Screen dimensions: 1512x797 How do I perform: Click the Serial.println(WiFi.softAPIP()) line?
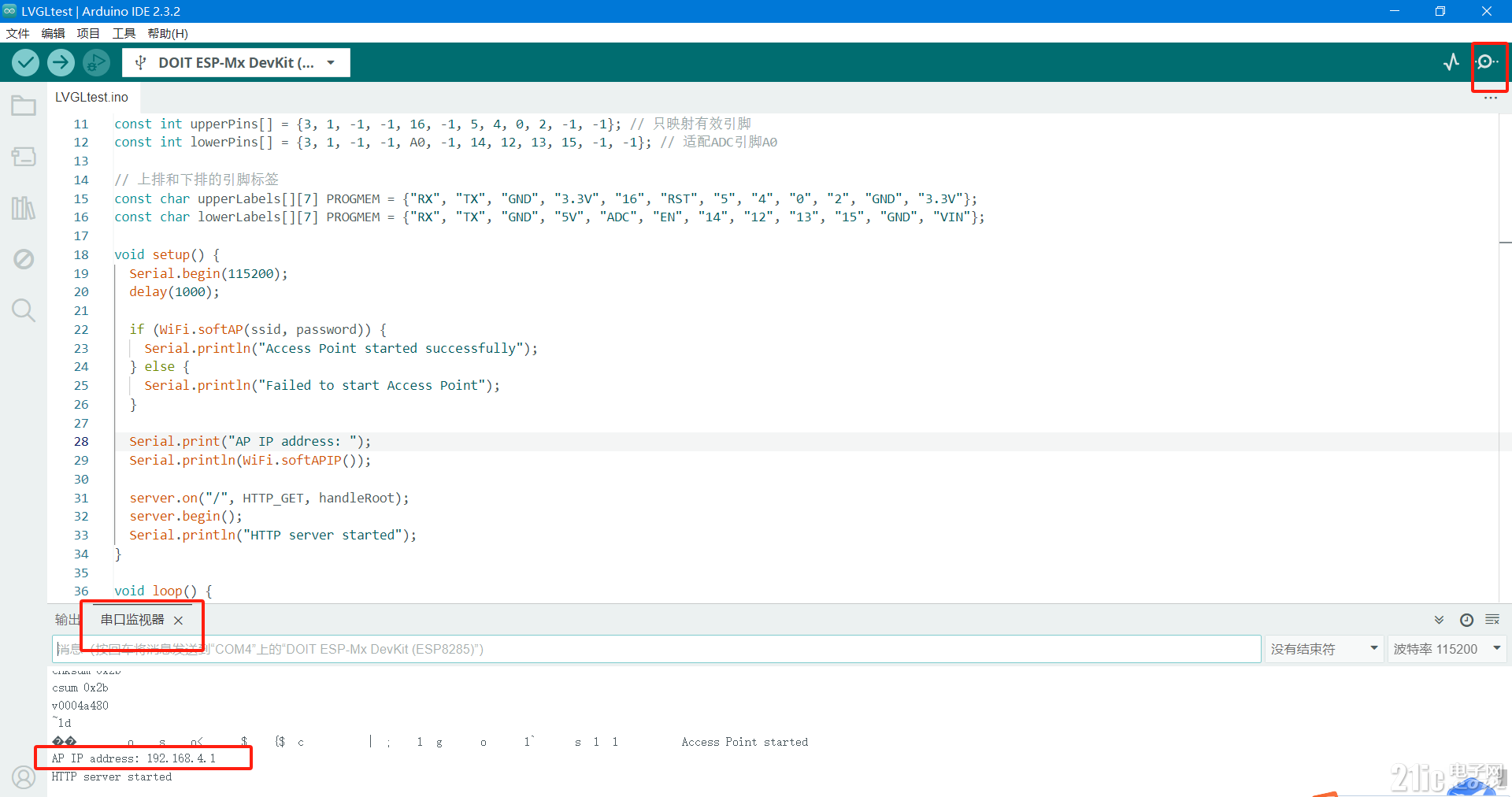tap(250, 461)
